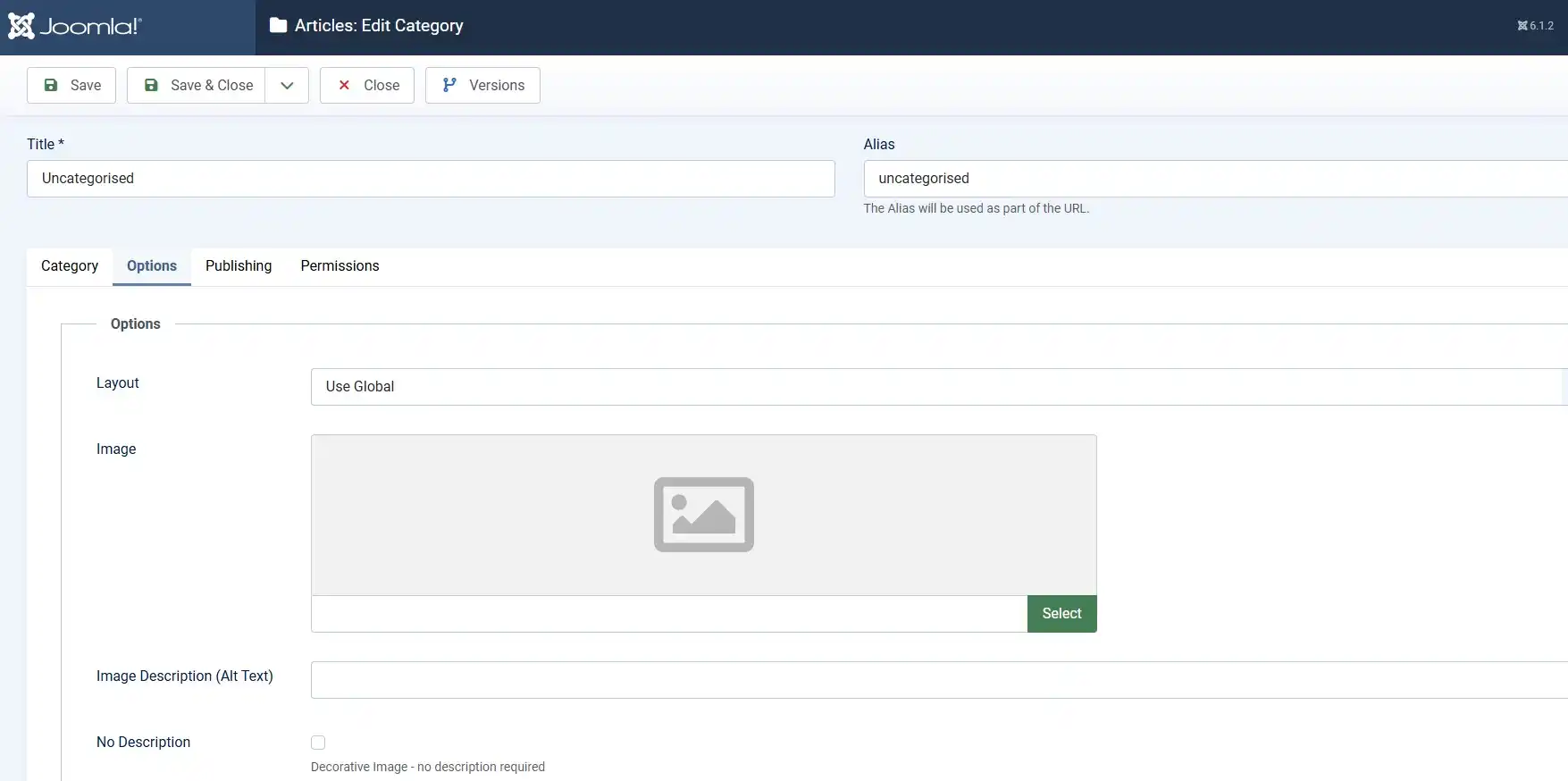Click the Alias input field
This screenshot has height=781, width=1568.
tap(1215, 179)
